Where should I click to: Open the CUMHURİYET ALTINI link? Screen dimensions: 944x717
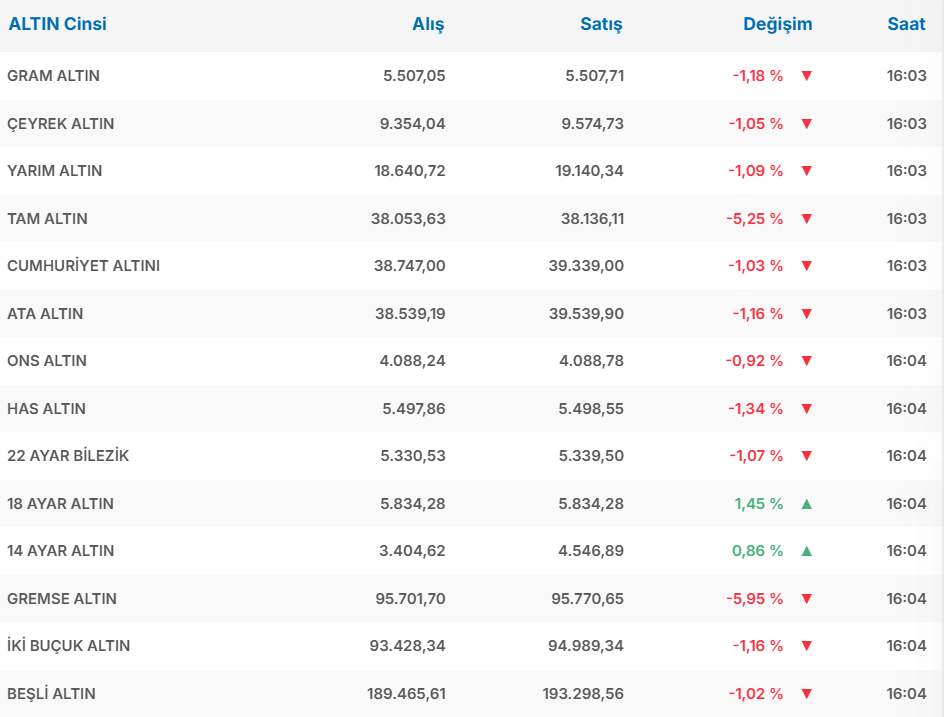(x=83, y=266)
